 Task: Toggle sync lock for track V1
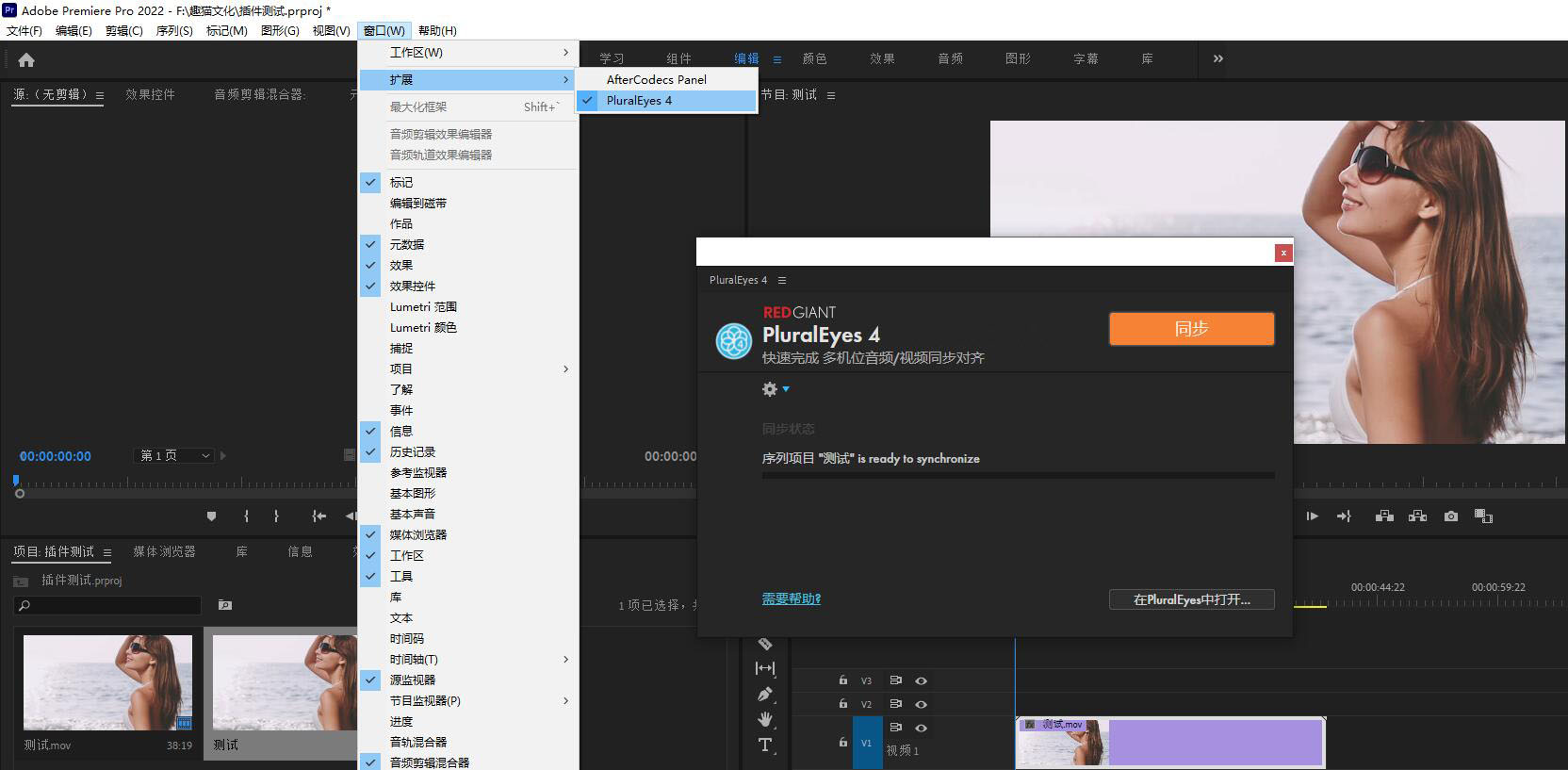coord(896,728)
